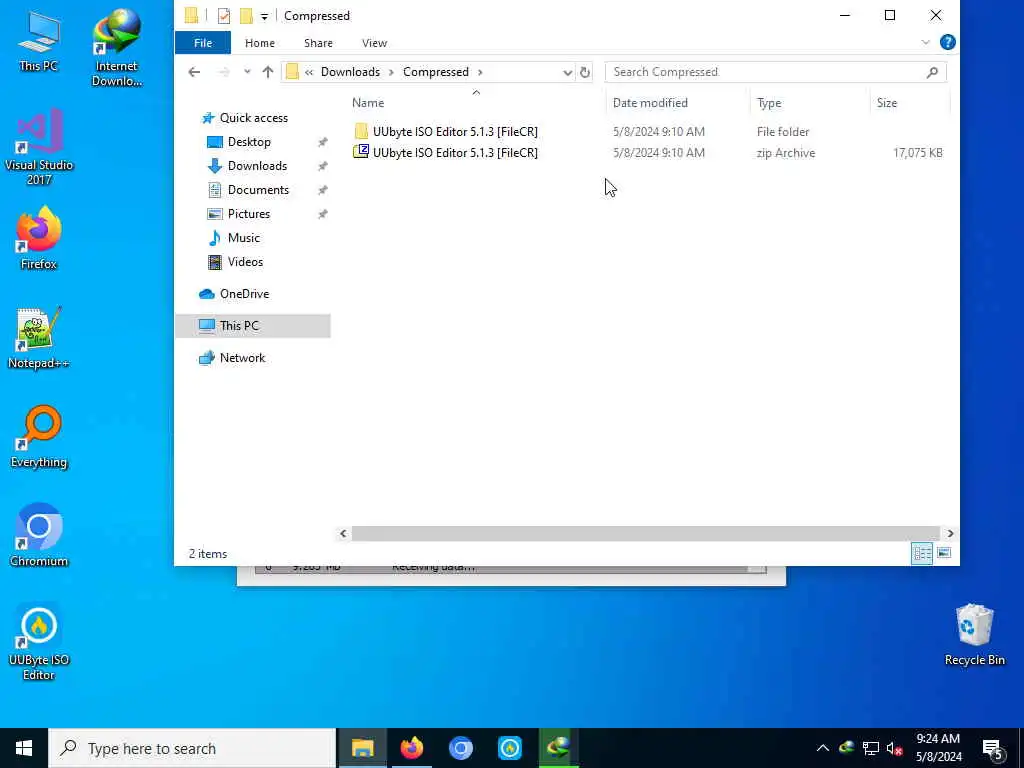
Task: Select Network in navigation pane
Action: pos(242,358)
